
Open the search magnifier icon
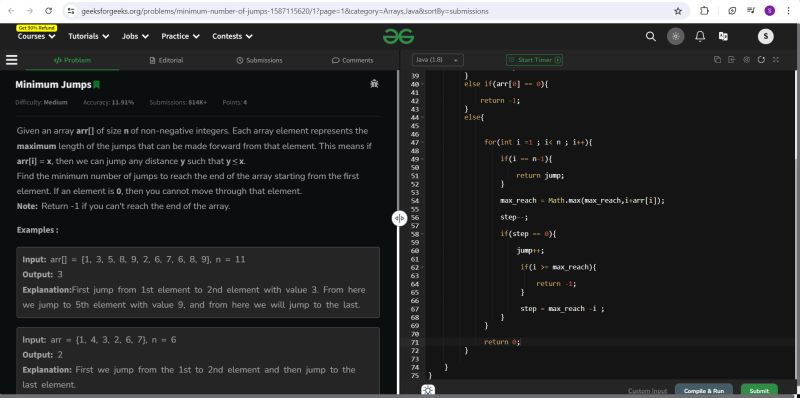pyautogui.click(x=651, y=36)
